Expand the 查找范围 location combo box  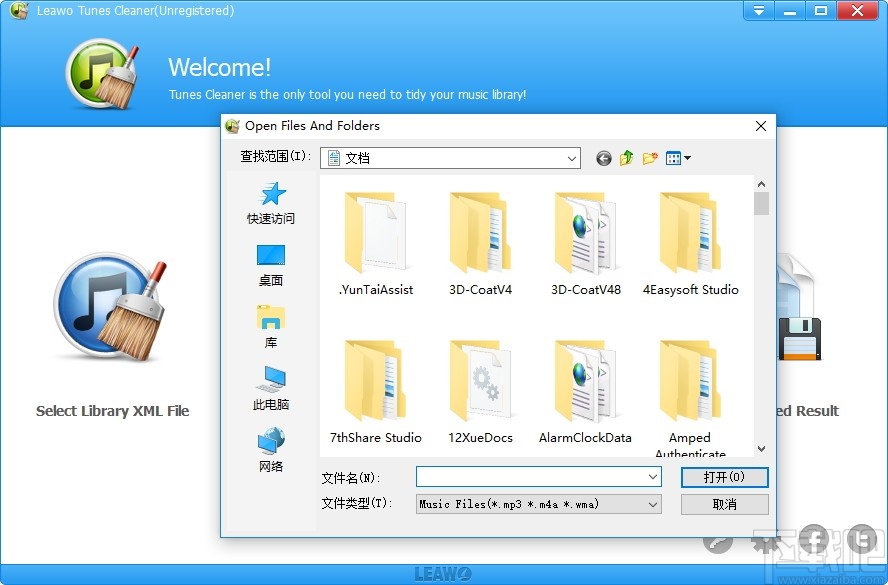click(572, 157)
